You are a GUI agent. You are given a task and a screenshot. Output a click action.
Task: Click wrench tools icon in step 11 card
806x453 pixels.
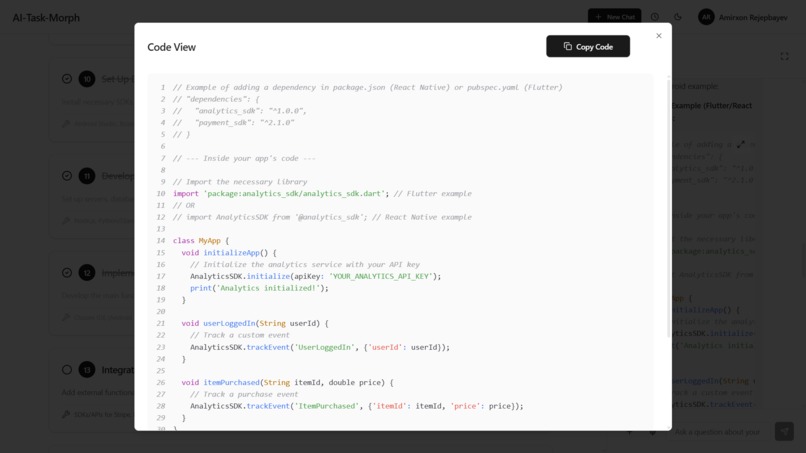tap(66, 221)
